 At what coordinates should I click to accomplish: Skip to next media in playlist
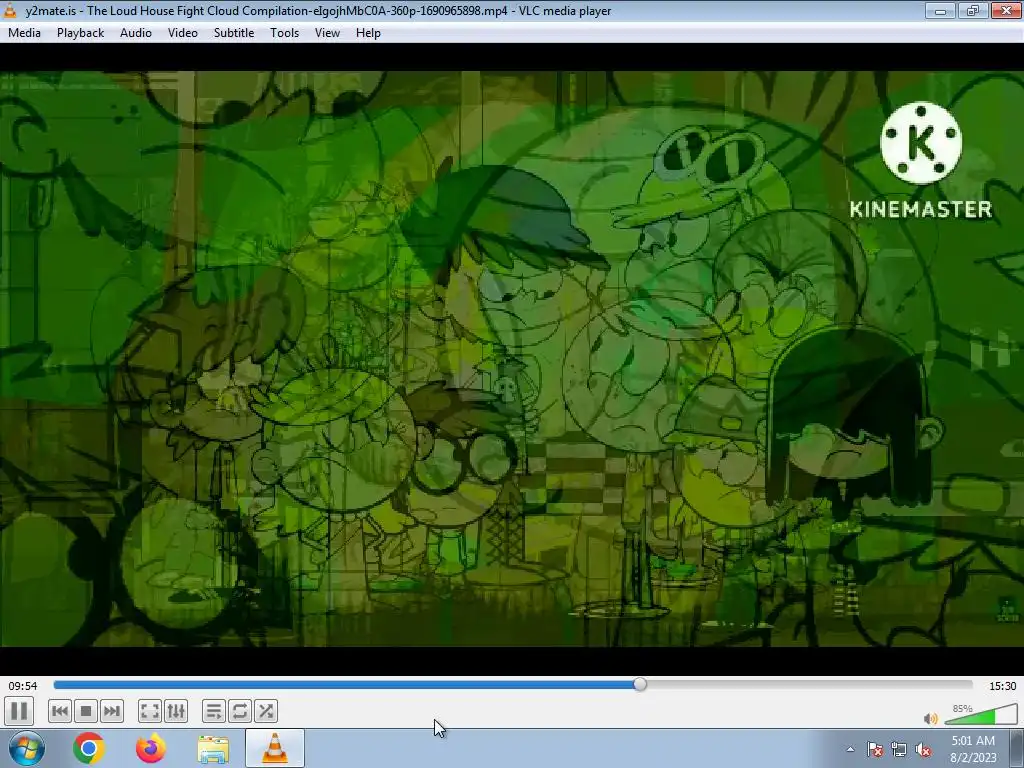pyautogui.click(x=112, y=711)
